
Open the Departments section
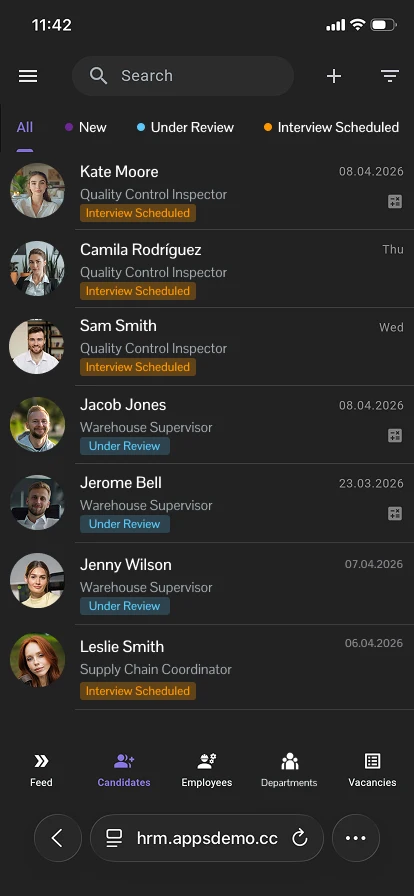tap(289, 770)
